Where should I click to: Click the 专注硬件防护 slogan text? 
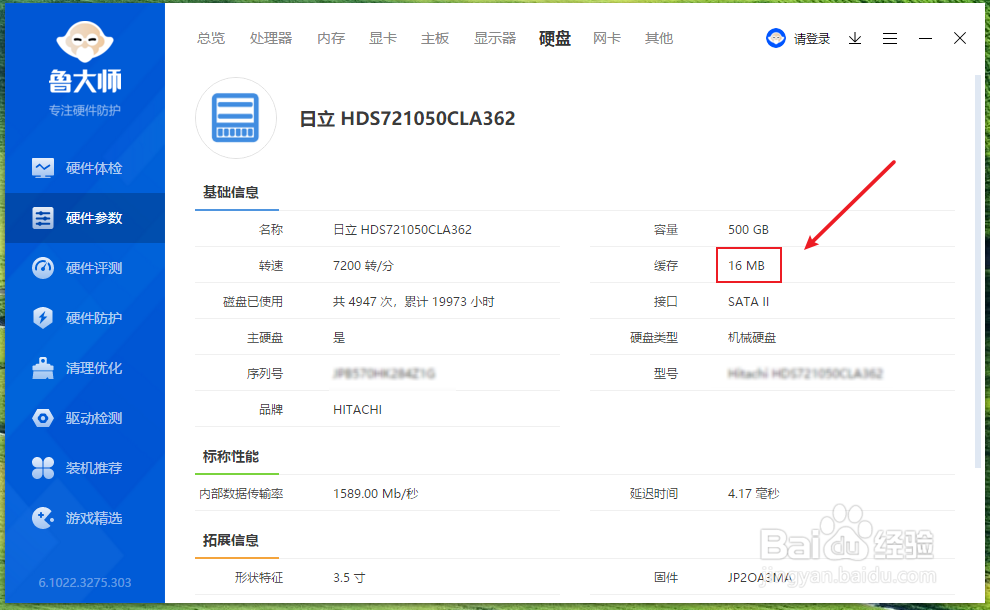click(x=85, y=111)
